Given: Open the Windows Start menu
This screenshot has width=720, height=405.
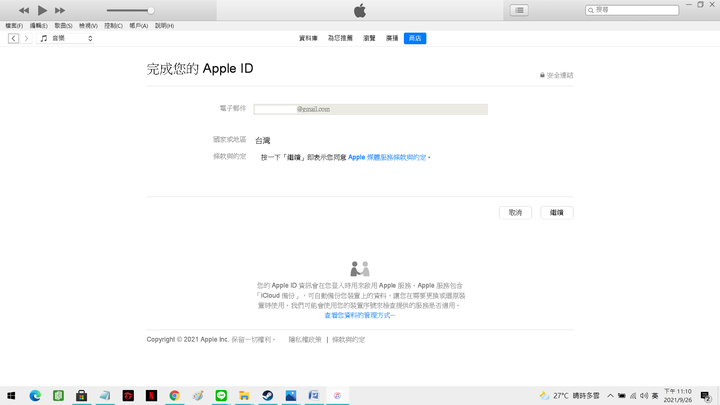Looking at the screenshot, I should (x=11, y=395).
